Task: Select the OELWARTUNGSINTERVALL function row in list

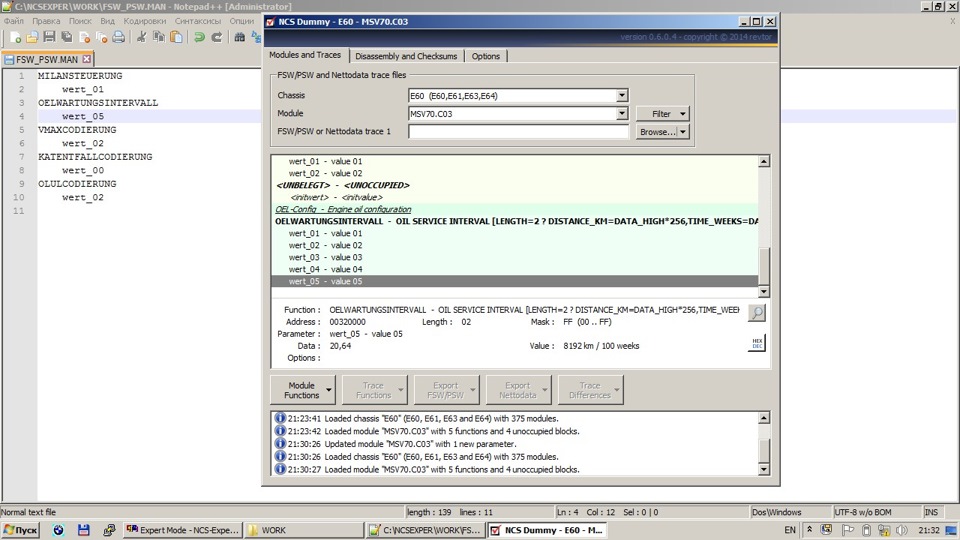Action: [x=514, y=221]
